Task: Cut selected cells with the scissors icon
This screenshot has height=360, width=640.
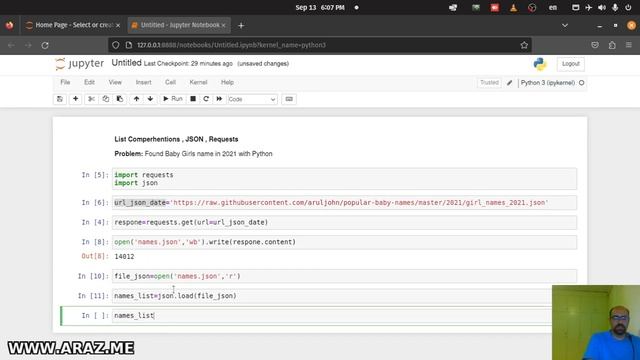Action: [x=91, y=99]
